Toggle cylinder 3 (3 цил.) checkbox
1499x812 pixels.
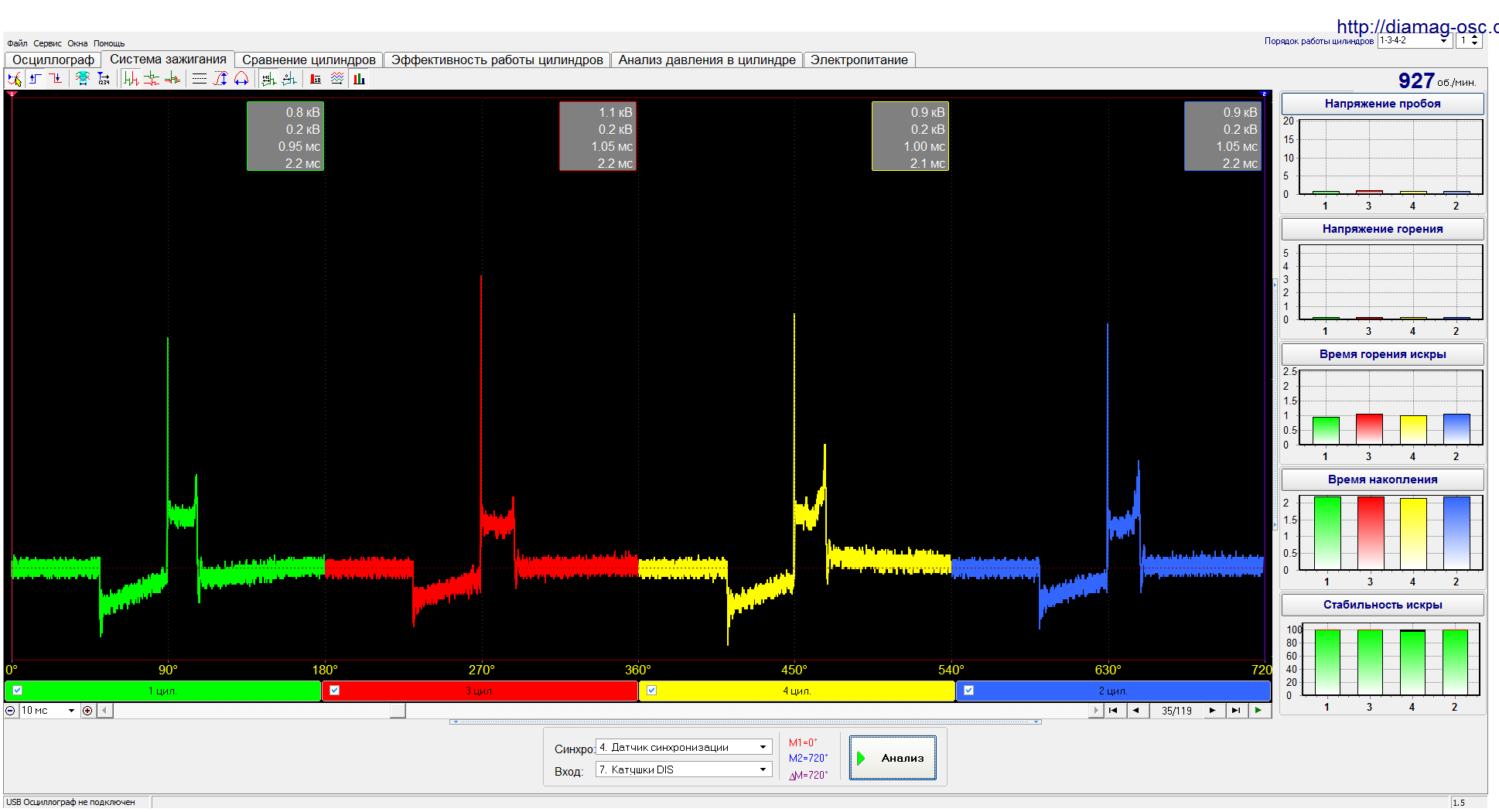pyautogui.click(x=335, y=691)
